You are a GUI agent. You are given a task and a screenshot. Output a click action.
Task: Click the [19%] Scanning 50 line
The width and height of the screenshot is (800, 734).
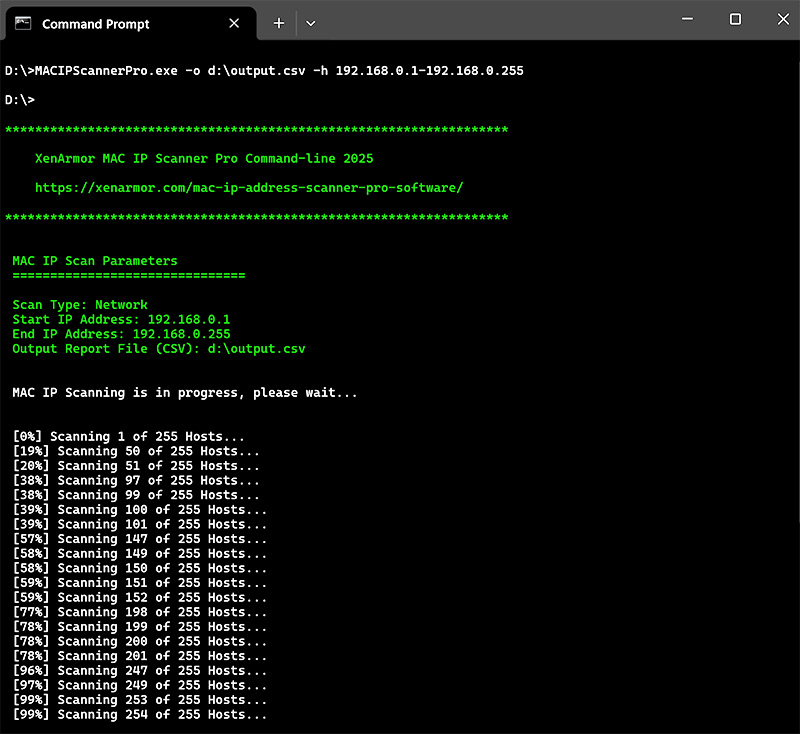[x=136, y=451]
